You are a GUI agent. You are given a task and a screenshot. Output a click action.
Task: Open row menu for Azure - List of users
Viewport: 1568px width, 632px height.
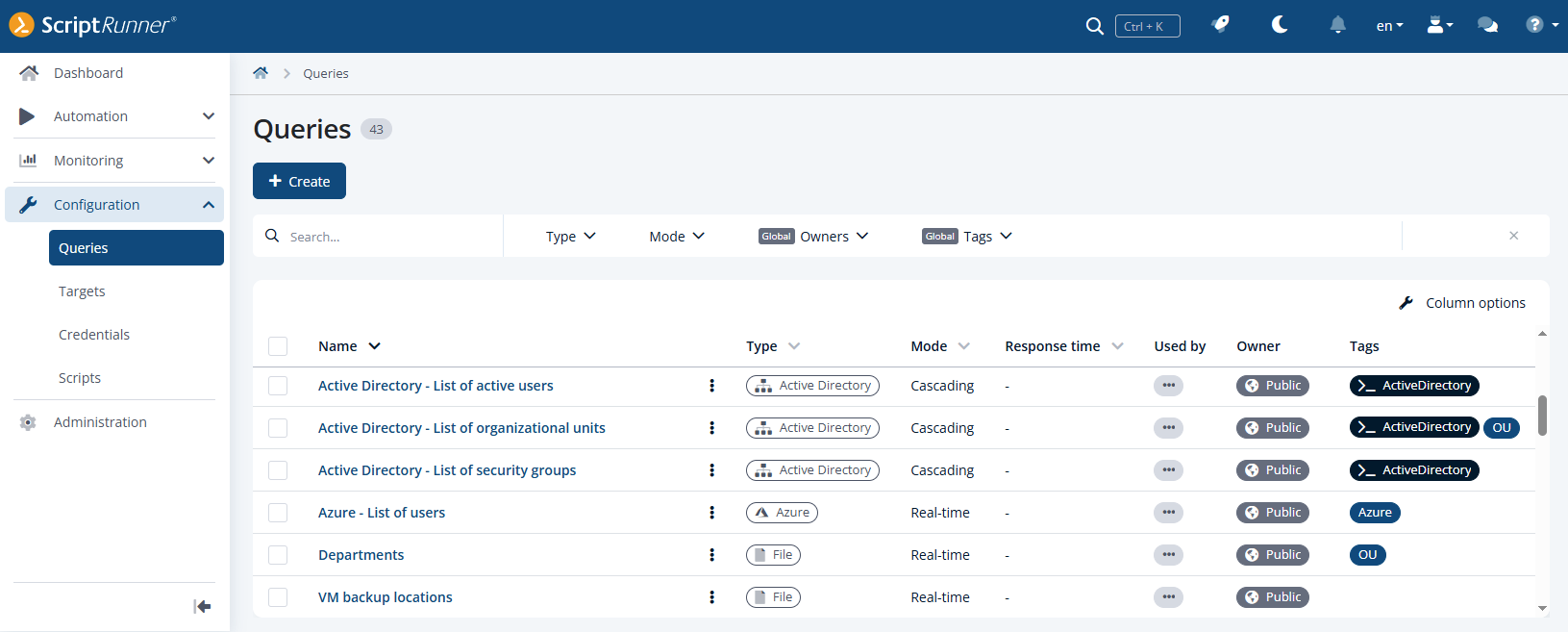tap(711, 513)
